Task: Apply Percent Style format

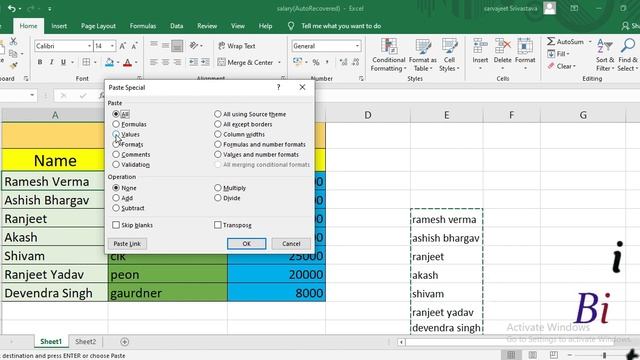Action: click(x=316, y=62)
